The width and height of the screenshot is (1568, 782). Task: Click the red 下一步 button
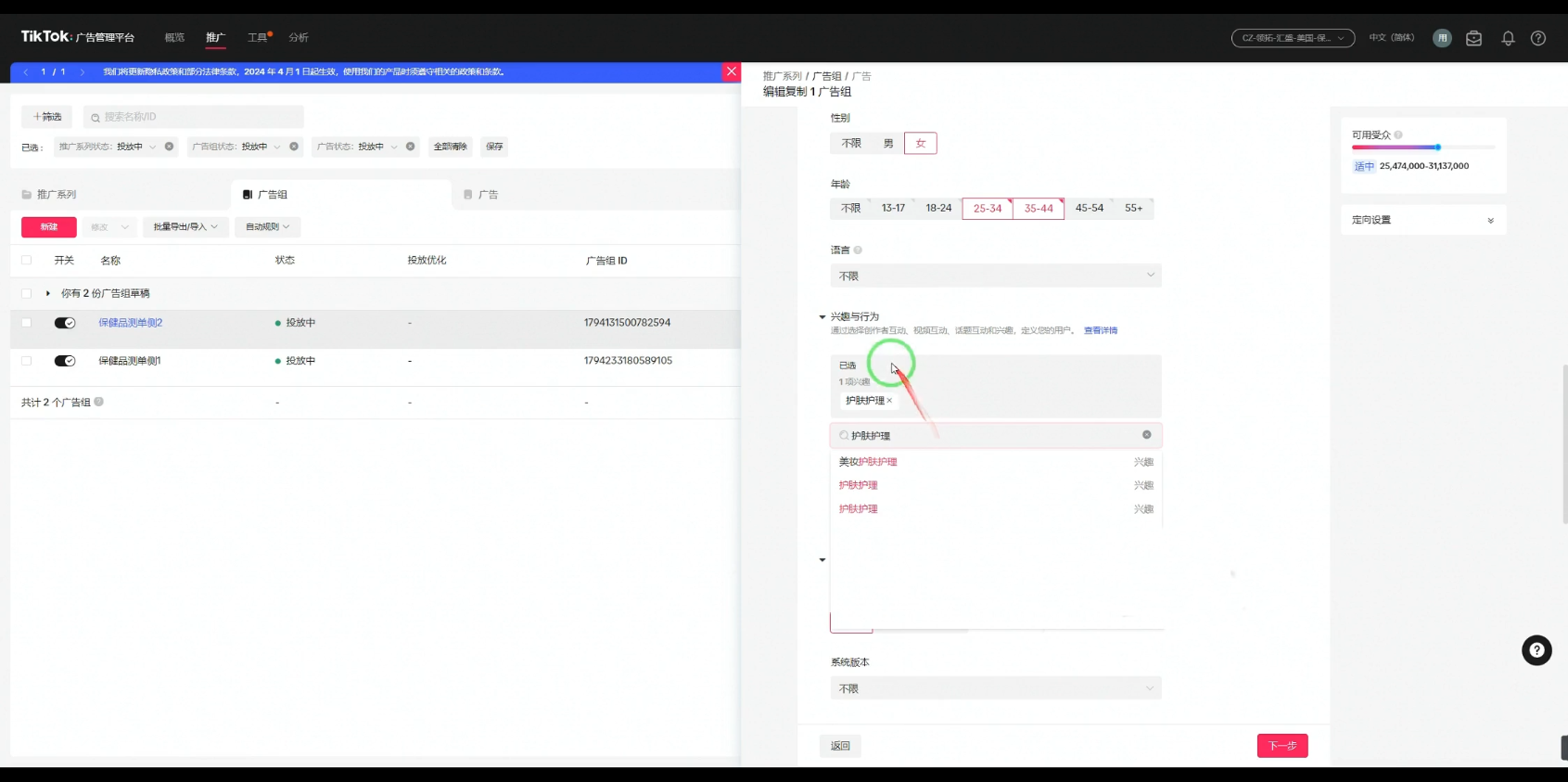point(1281,746)
